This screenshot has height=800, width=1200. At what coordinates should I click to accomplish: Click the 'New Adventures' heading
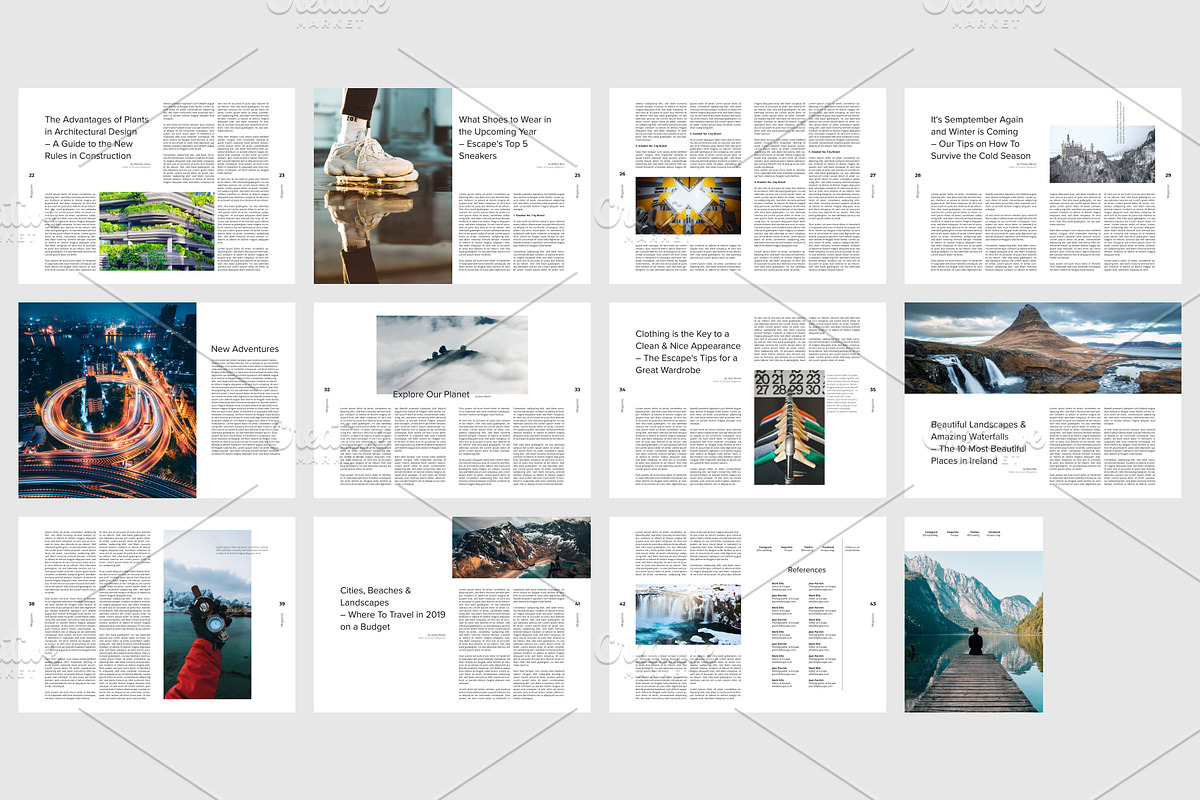pyautogui.click(x=245, y=349)
